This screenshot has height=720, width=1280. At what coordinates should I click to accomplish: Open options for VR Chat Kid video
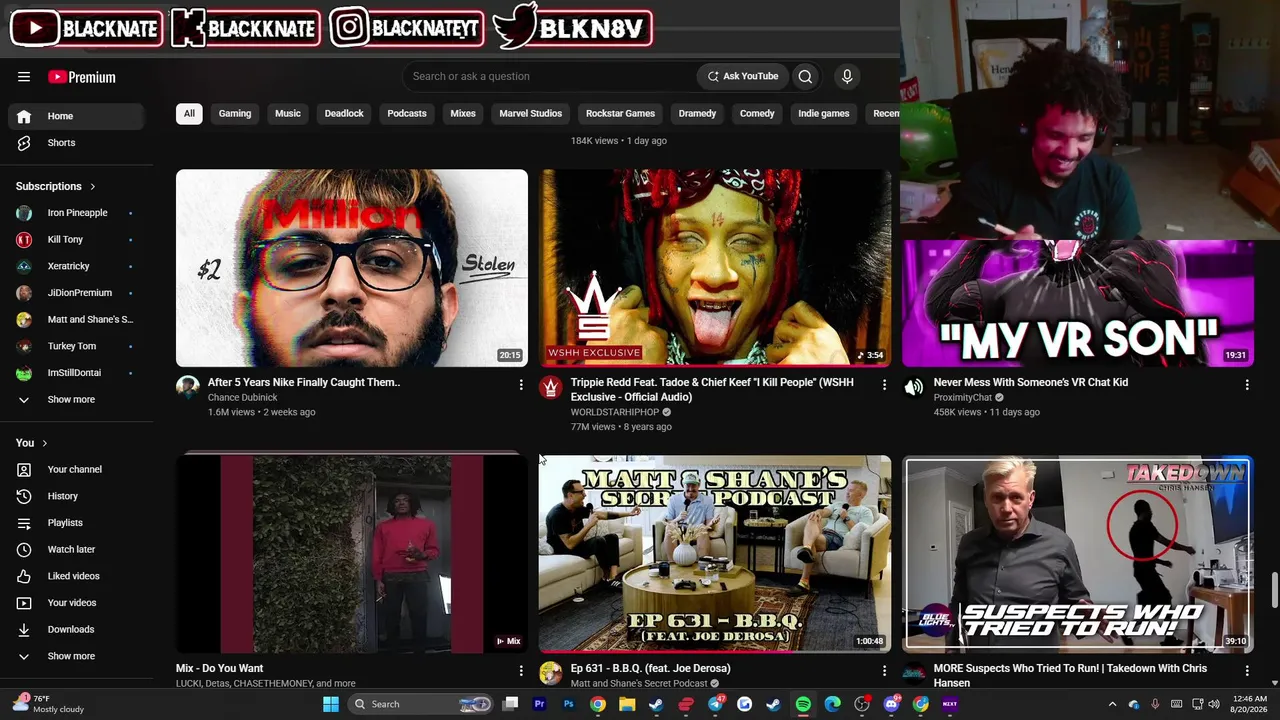click(1247, 384)
